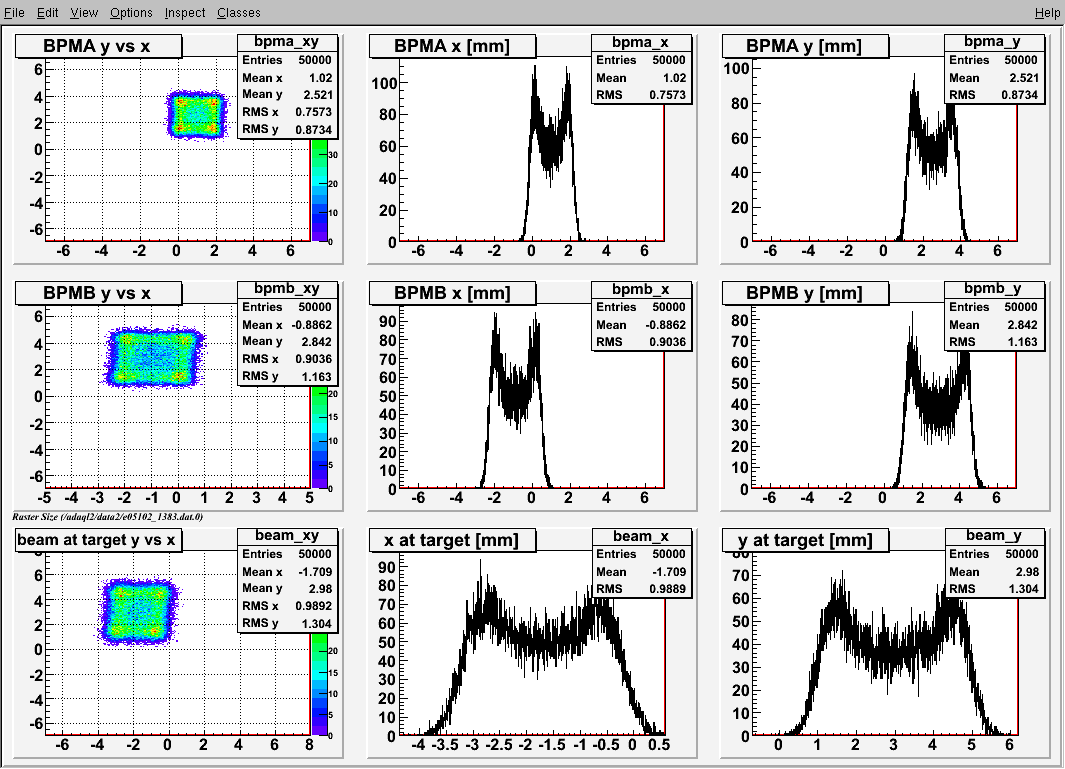Image resolution: width=1065 pixels, height=769 pixels.
Task: Open the Edit menu
Action: pos(47,12)
